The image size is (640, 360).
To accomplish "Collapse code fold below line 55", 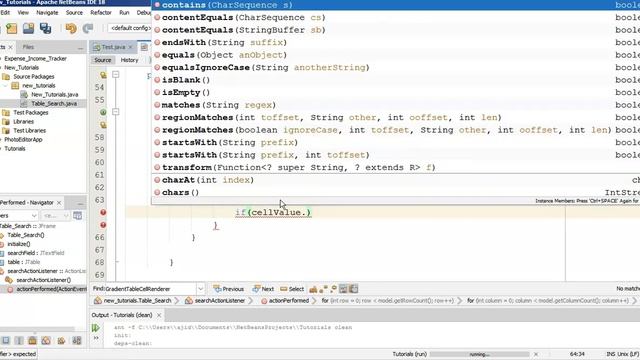I will (x=116, y=112).
